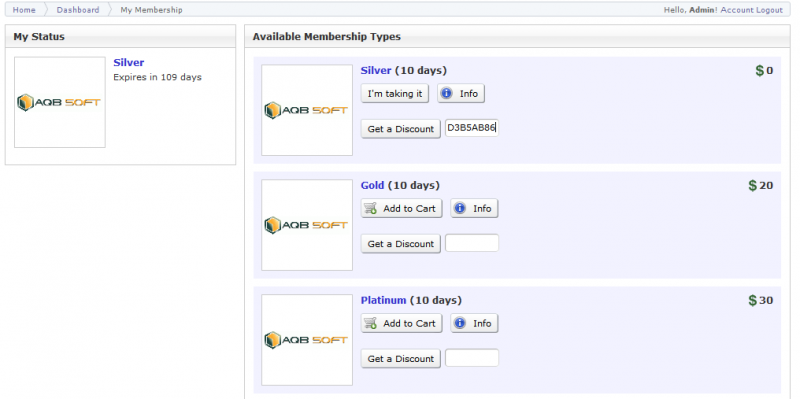Go to Home in the breadcrumb
The width and height of the screenshot is (800, 399).
pos(24,10)
